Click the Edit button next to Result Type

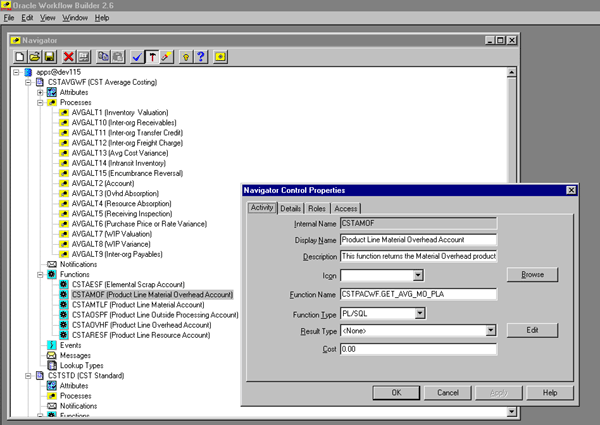point(532,330)
